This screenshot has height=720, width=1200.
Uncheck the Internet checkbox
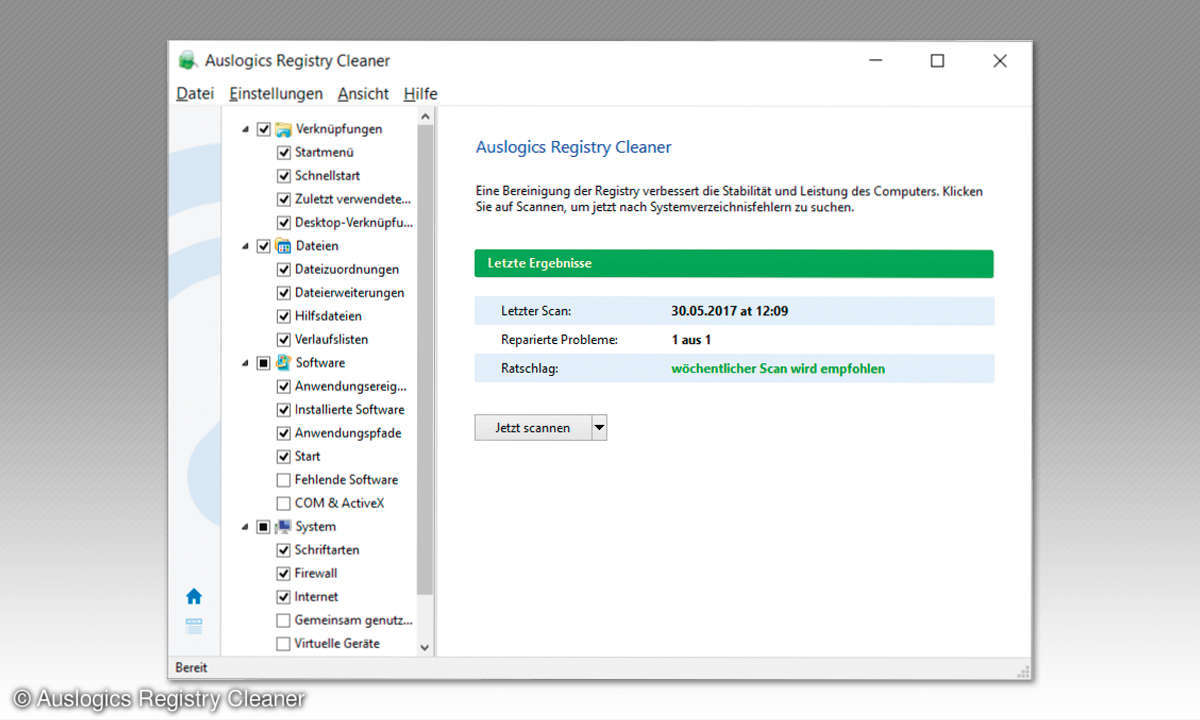[x=283, y=597]
